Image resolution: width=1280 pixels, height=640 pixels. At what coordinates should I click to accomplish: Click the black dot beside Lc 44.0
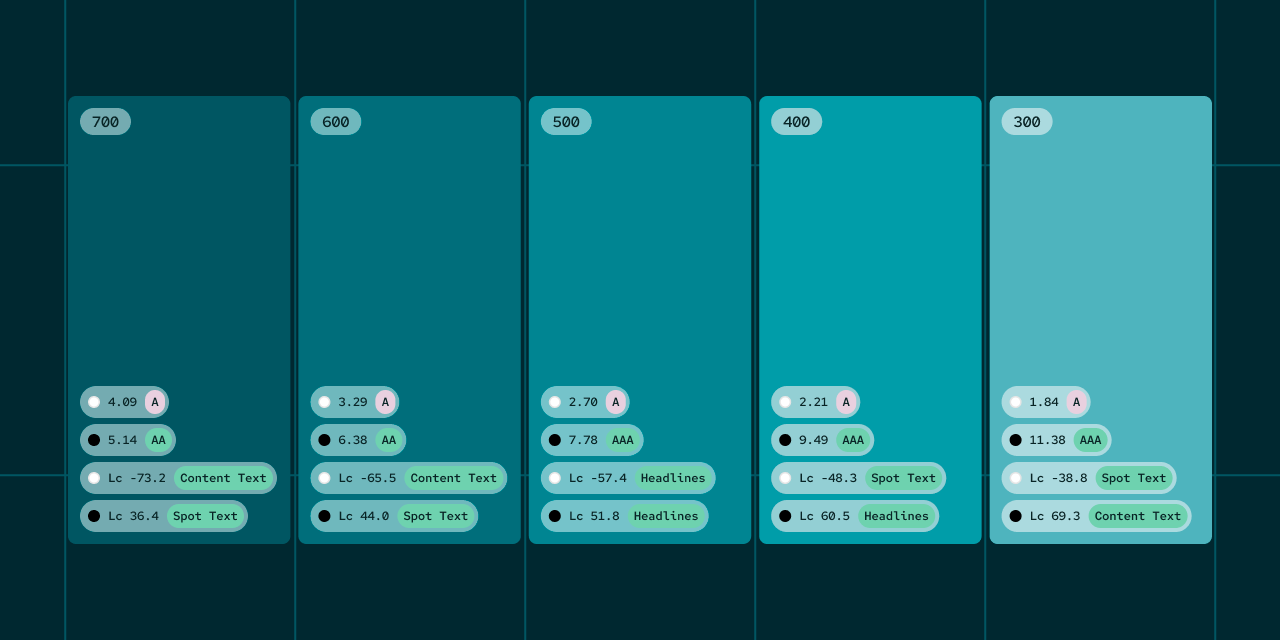324,516
